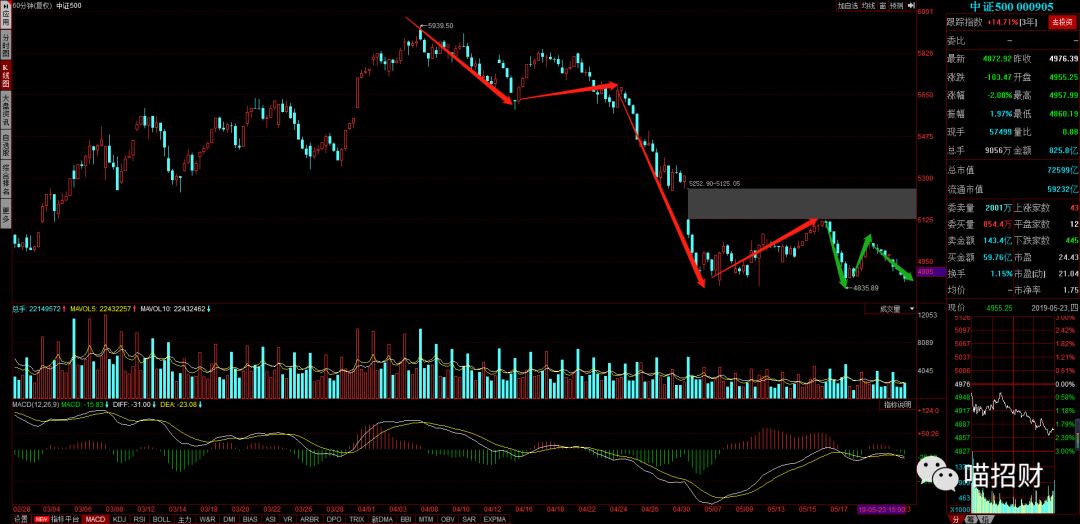This screenshot has width=1080, height=524.
Task: Select the MTM indicator tab
Action: click(427, 518)
